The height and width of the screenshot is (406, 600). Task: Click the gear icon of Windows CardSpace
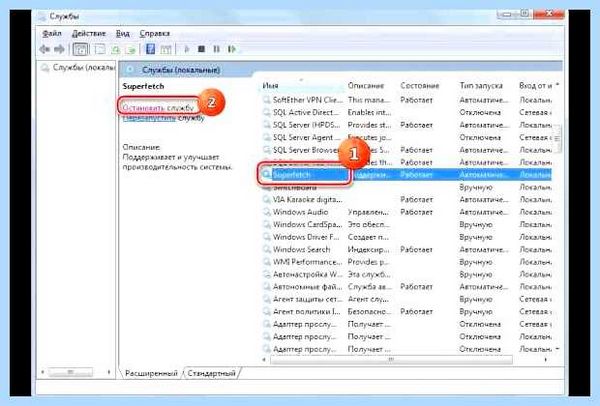point(267,225)
